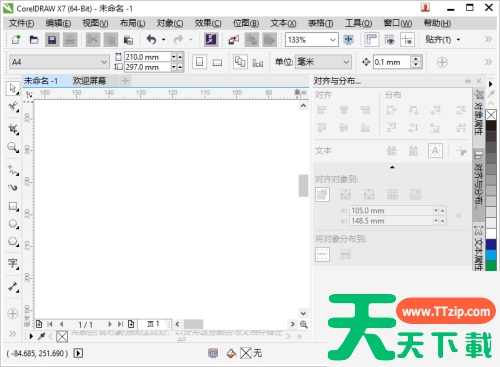Toggle show guidelines button
Screen dimensions: 500x367
408,40
